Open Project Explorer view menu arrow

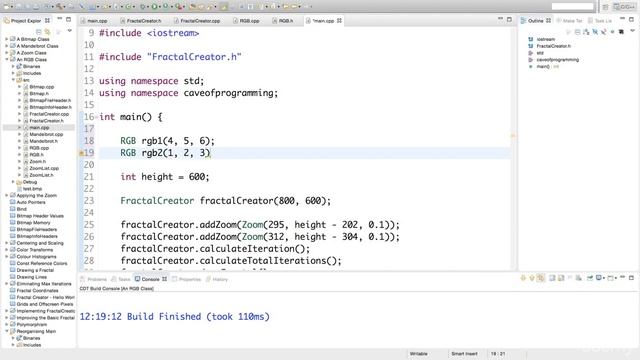click(x=69, y=31)
